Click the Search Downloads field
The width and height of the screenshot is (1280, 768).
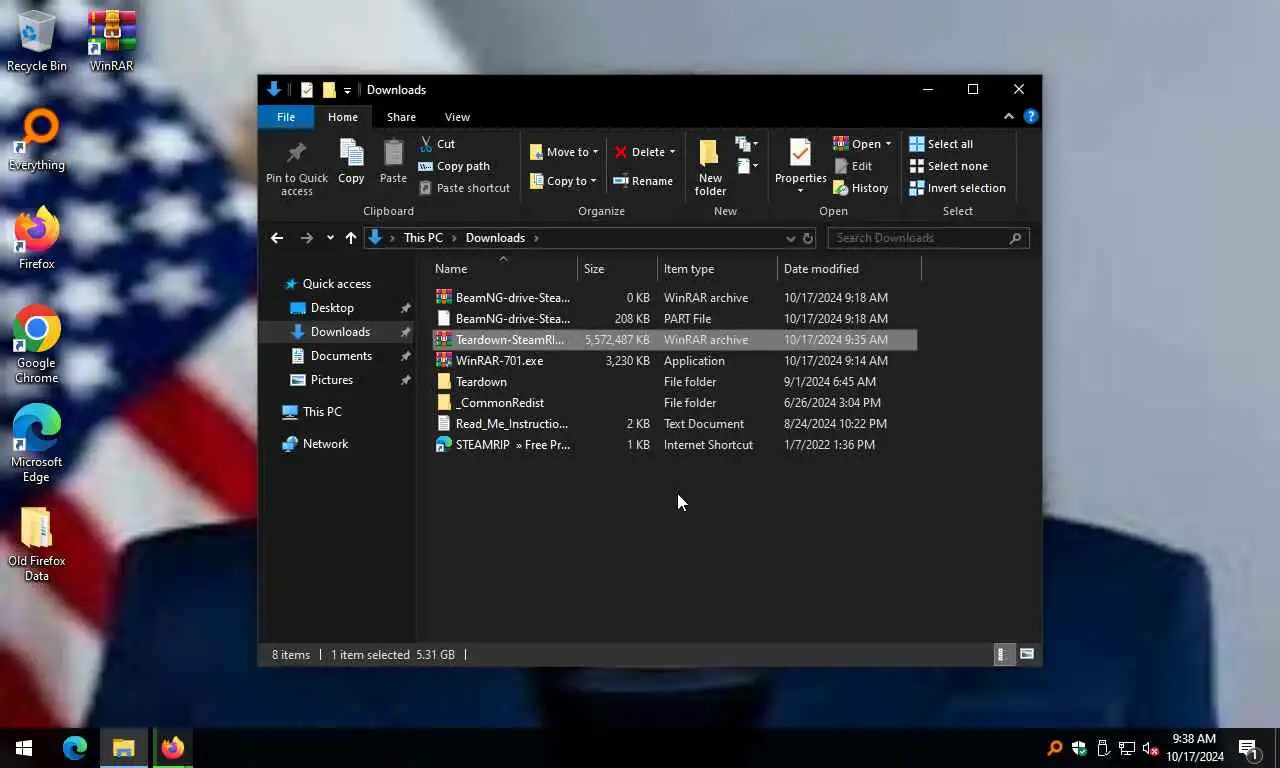coord(928,238)
